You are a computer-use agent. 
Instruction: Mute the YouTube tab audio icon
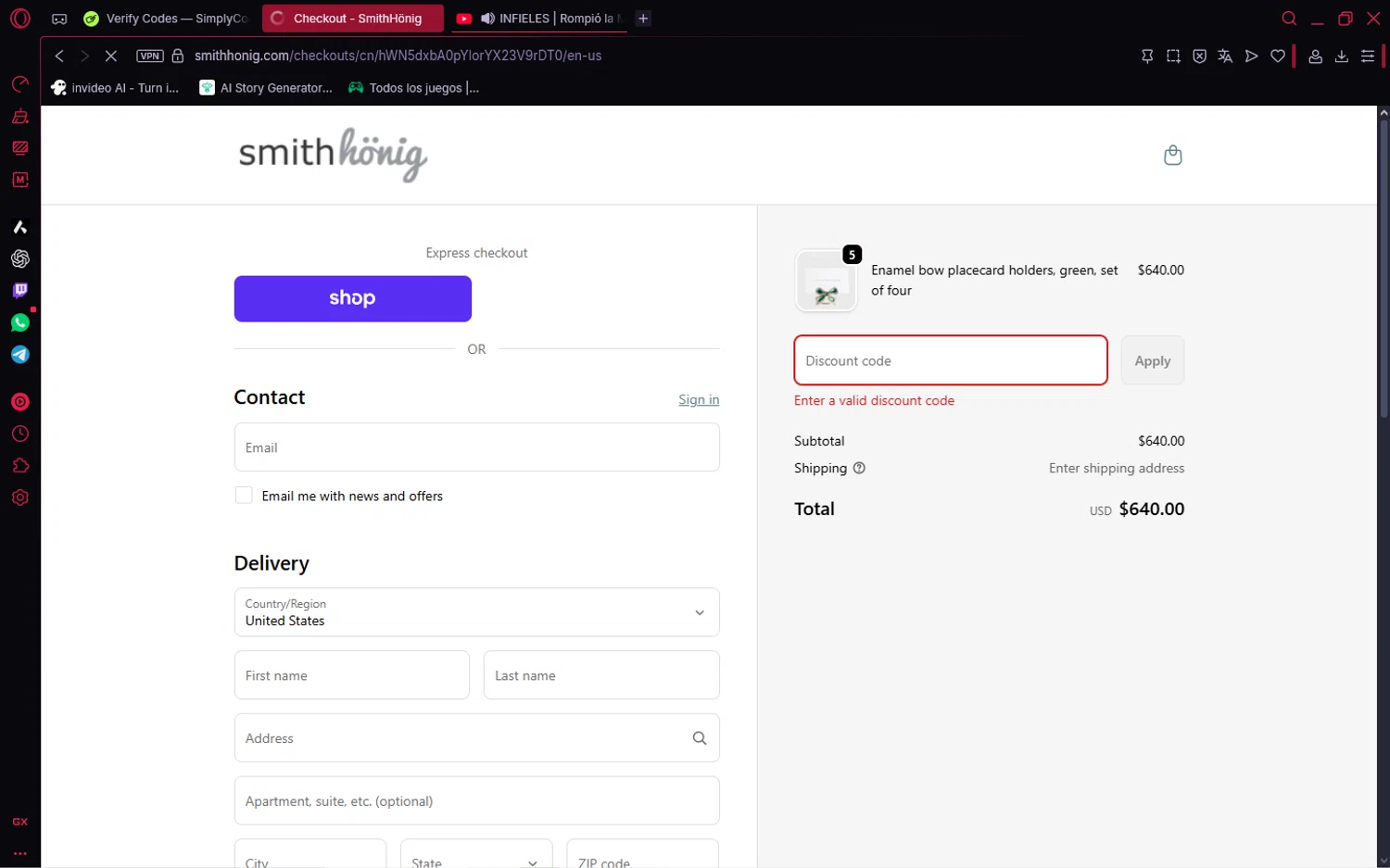tap(487, 19)
